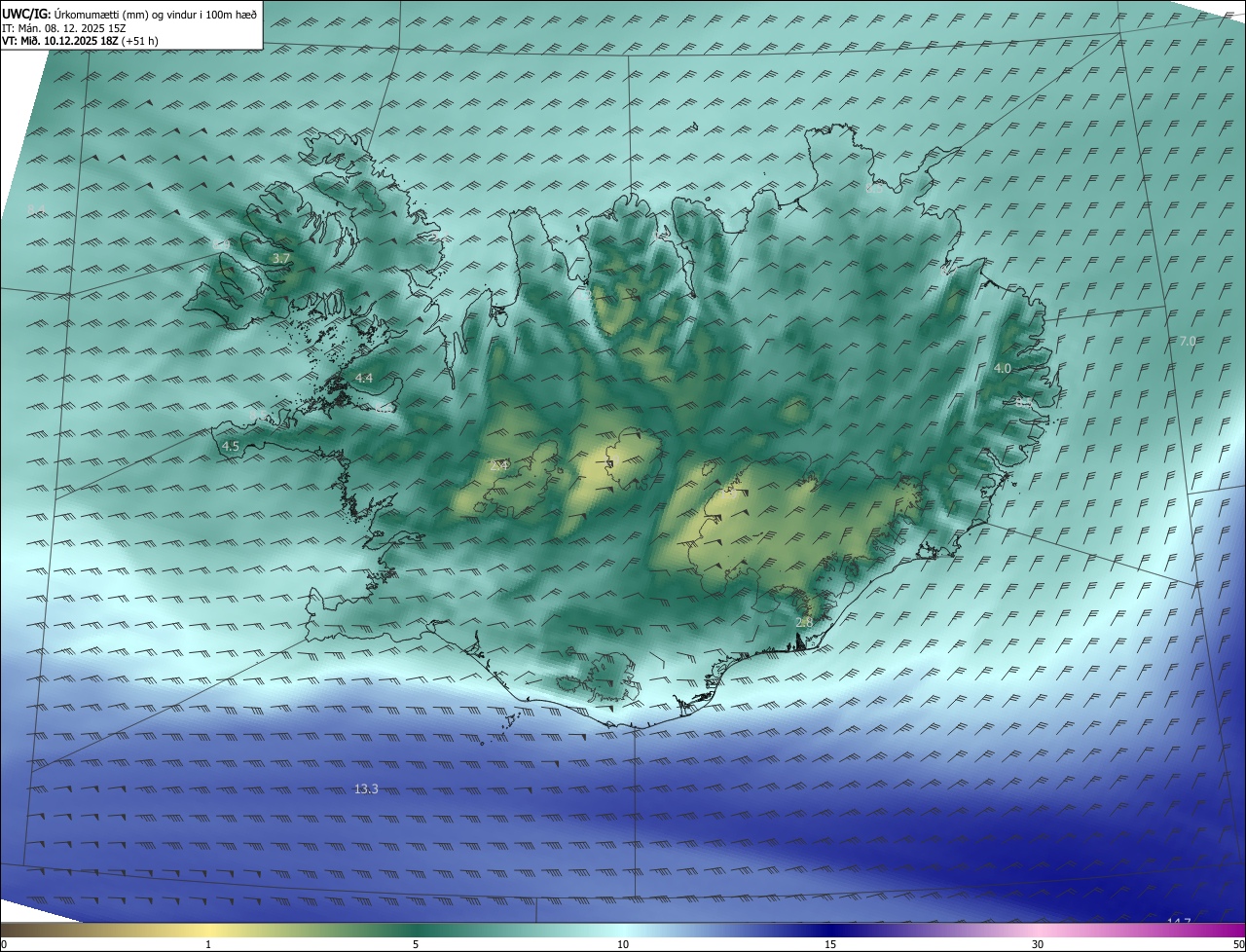Click the 10 tick label on the colour scale
The width and height of the screenshot is (1246, 952).
(623, 944)
